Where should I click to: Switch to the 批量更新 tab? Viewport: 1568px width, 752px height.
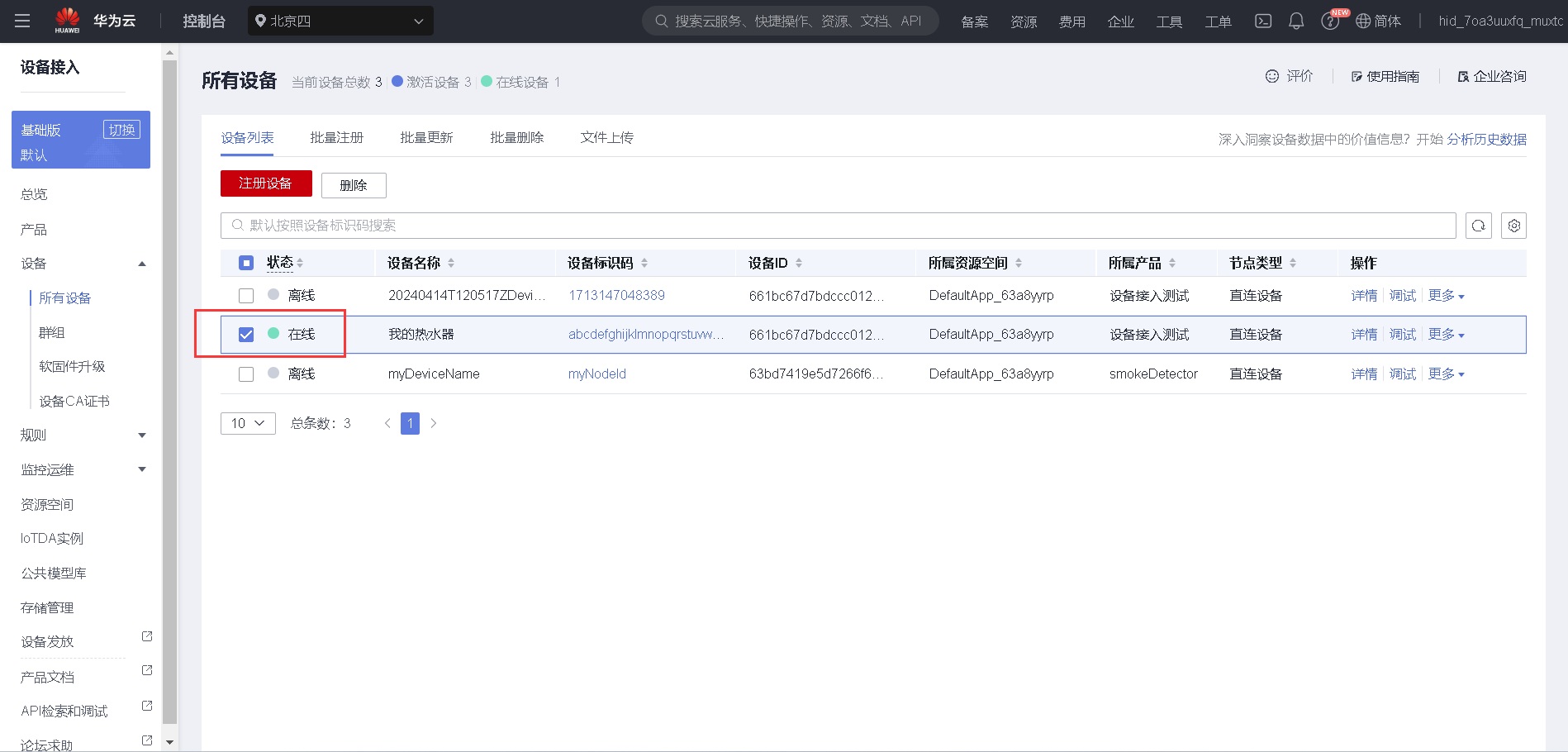coord(426,138)
